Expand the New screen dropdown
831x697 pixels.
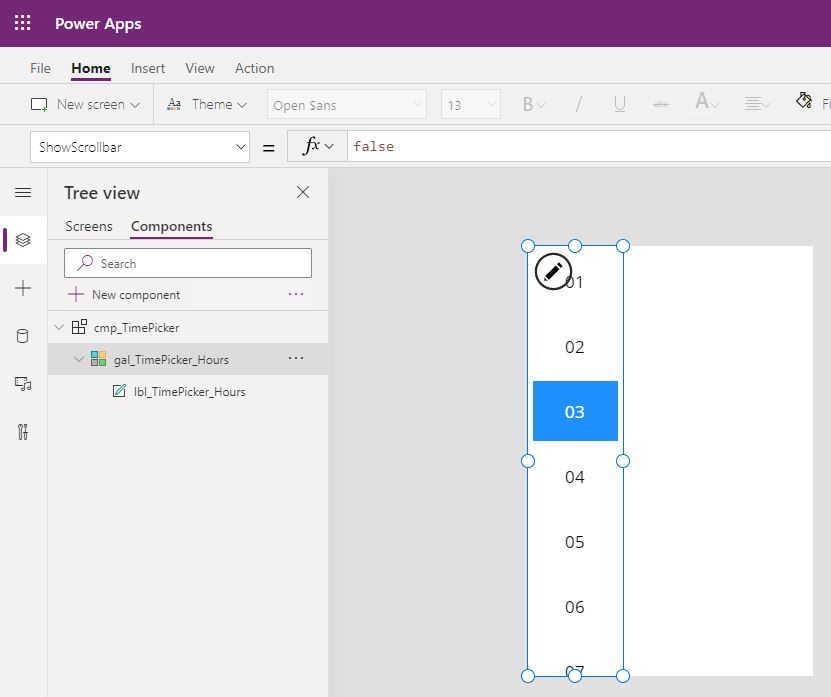tap(85, 104)
